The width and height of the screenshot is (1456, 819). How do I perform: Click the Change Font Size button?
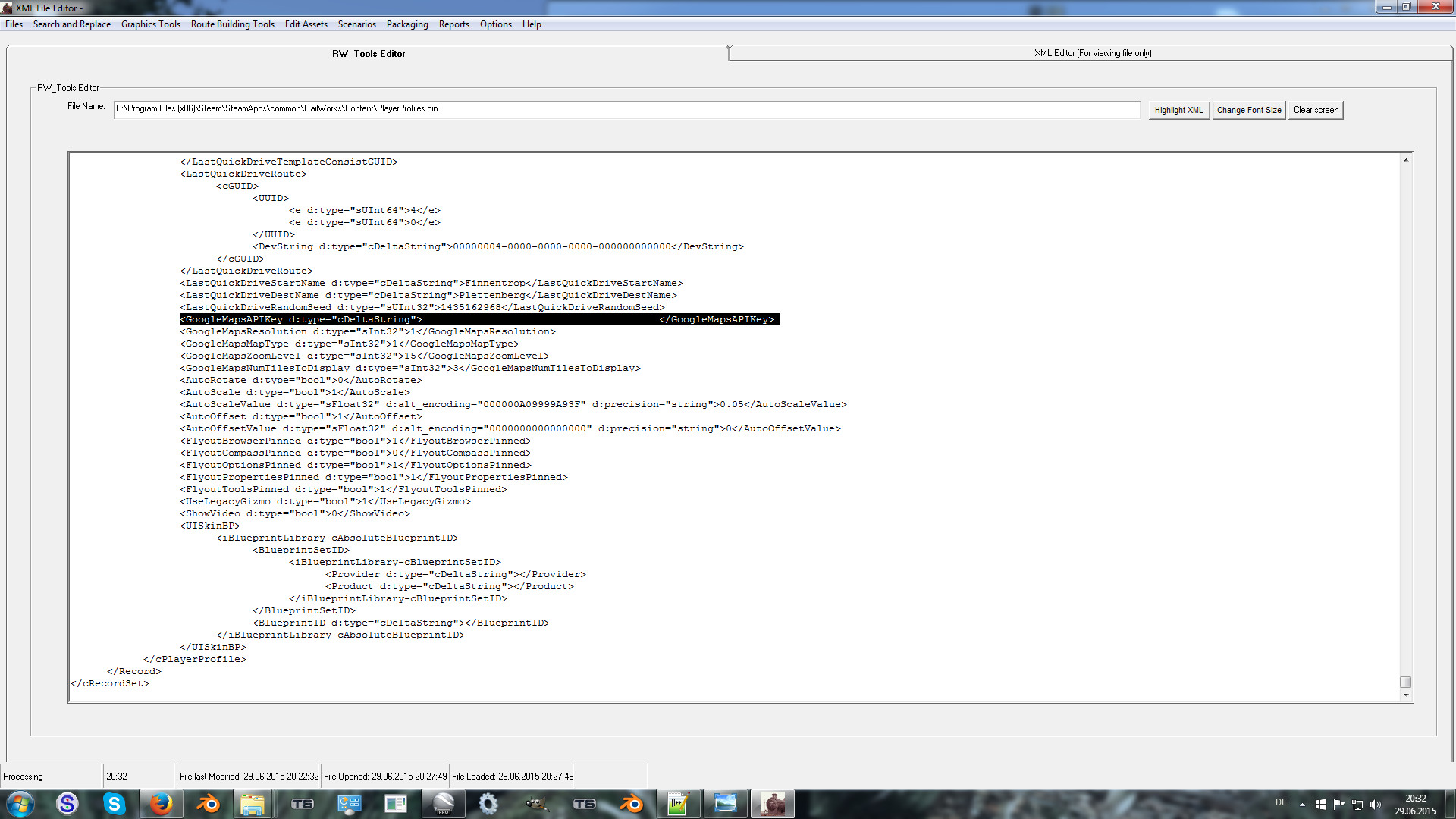click(1248, 110)
